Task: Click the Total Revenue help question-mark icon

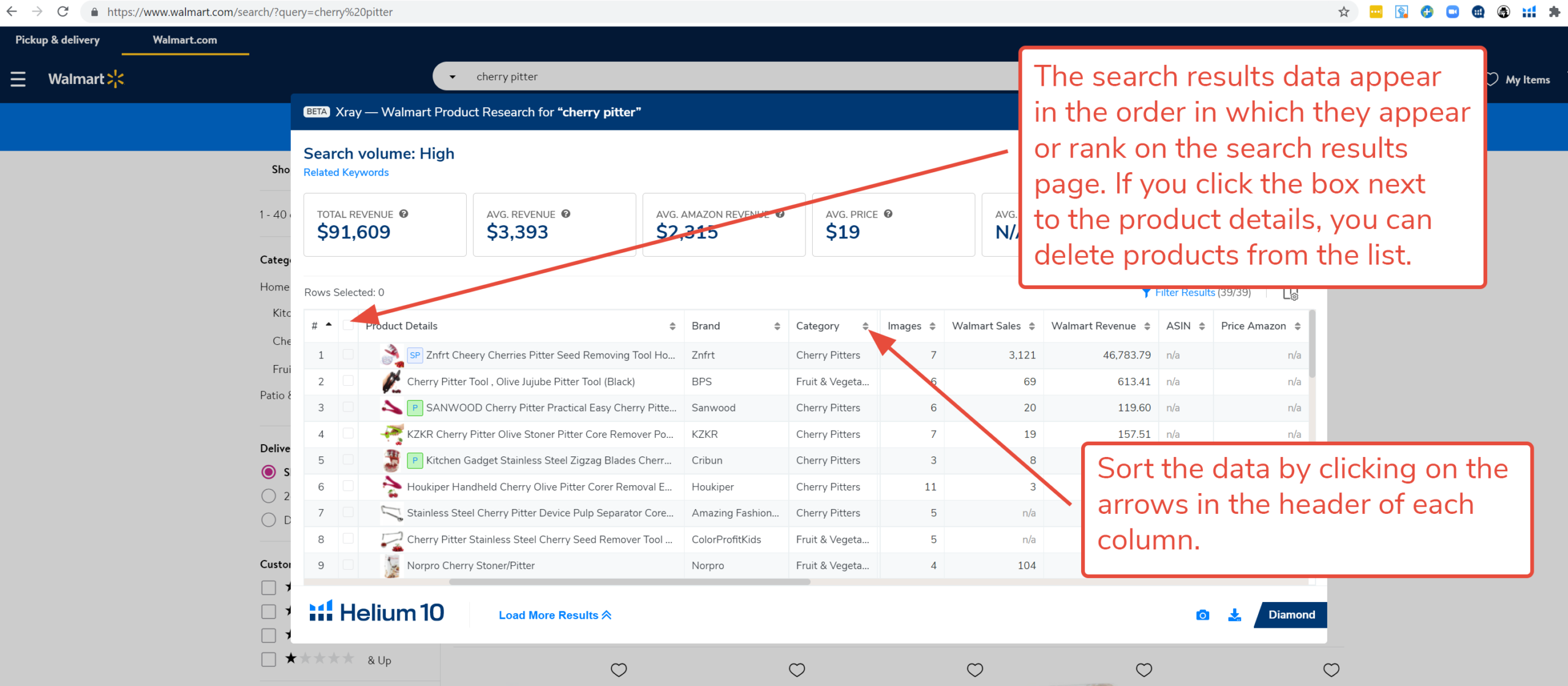Action: pos(404,214)
